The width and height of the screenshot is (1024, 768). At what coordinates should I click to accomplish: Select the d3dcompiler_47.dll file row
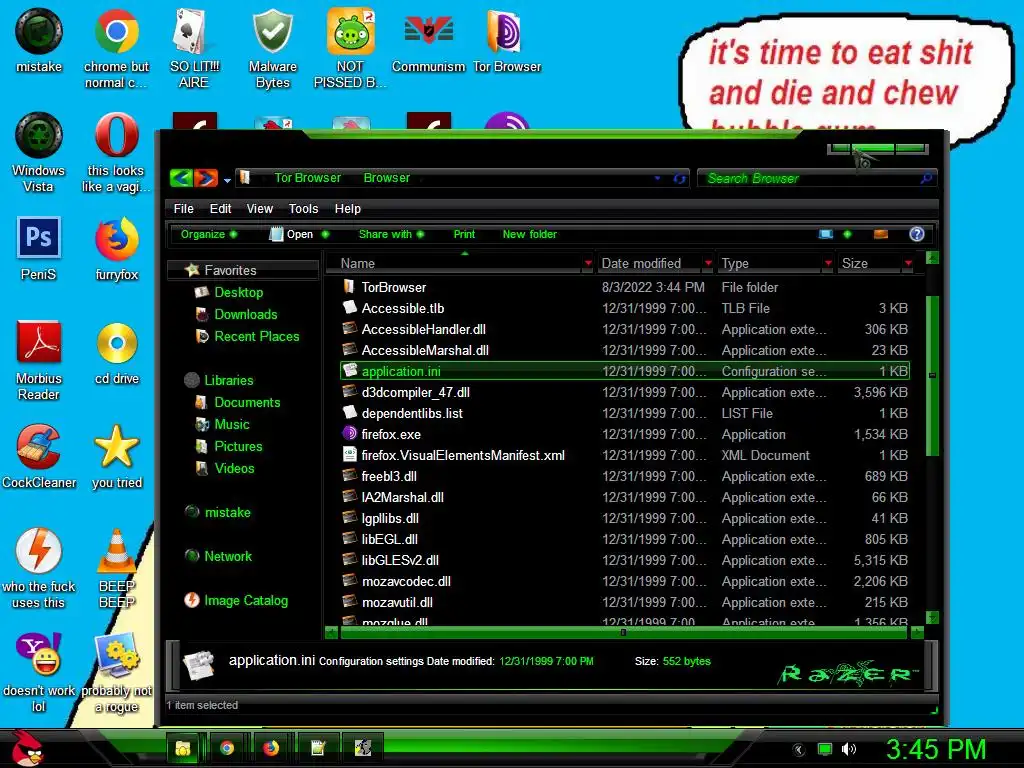[625, 392]
